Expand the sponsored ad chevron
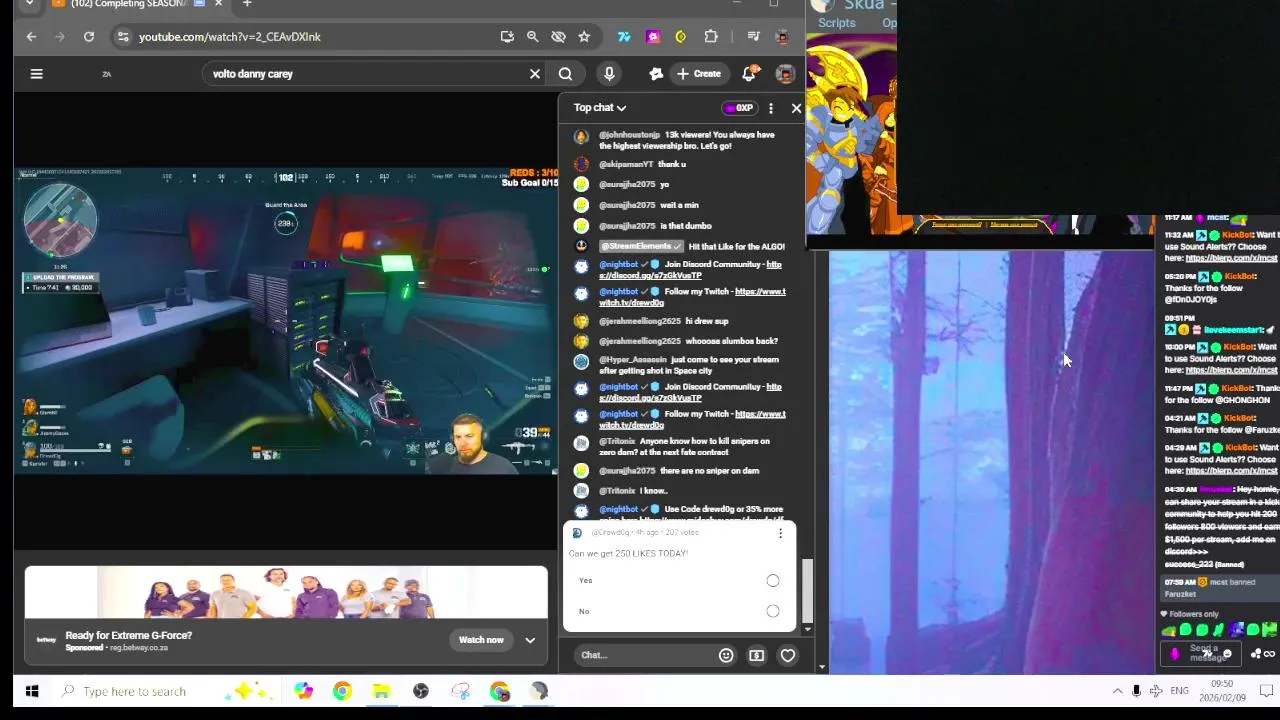Viewport: 1280px width, 720px height. tap(530, 640)
